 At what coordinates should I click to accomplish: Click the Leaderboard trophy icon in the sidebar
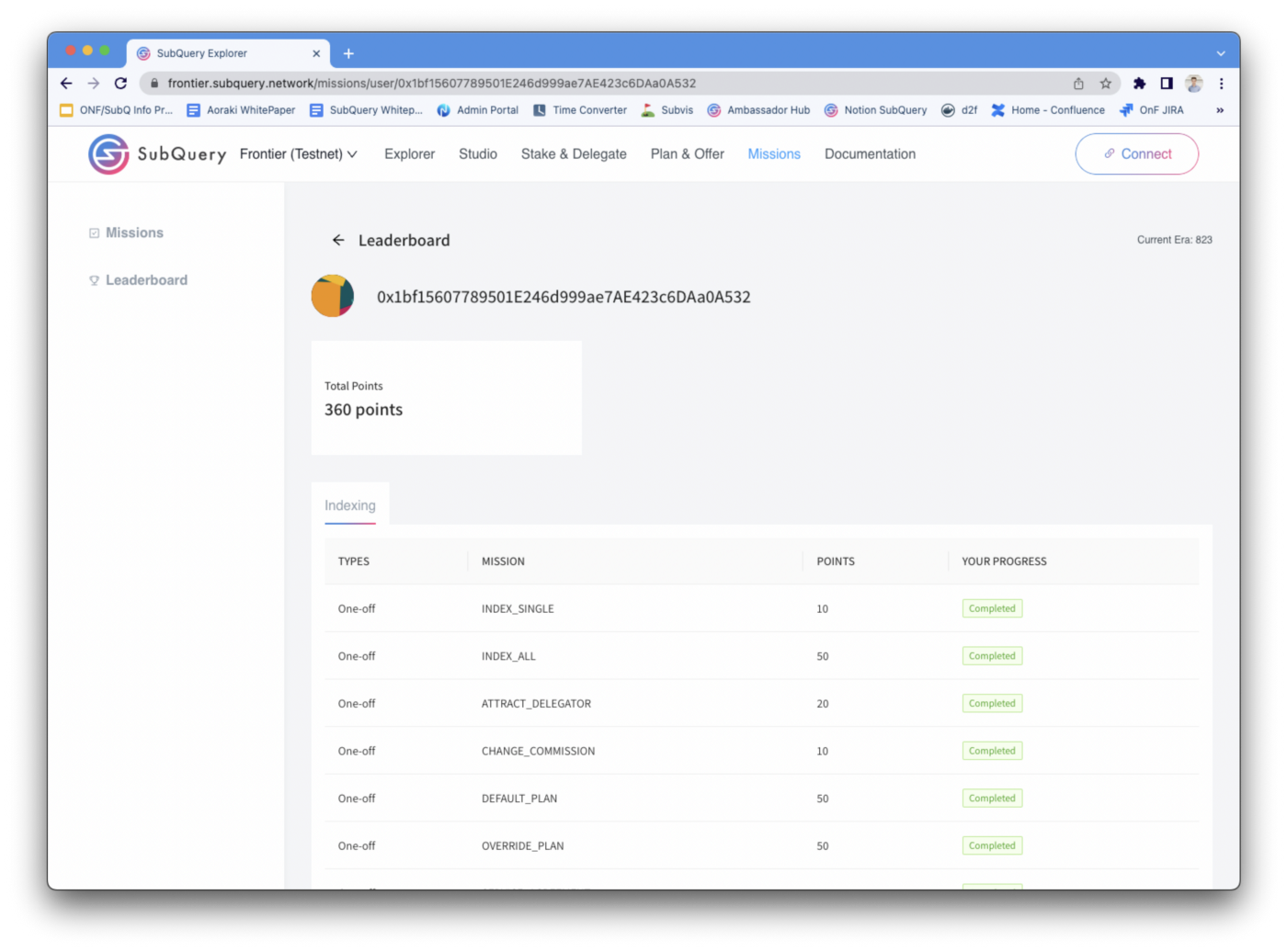[94, 280]
